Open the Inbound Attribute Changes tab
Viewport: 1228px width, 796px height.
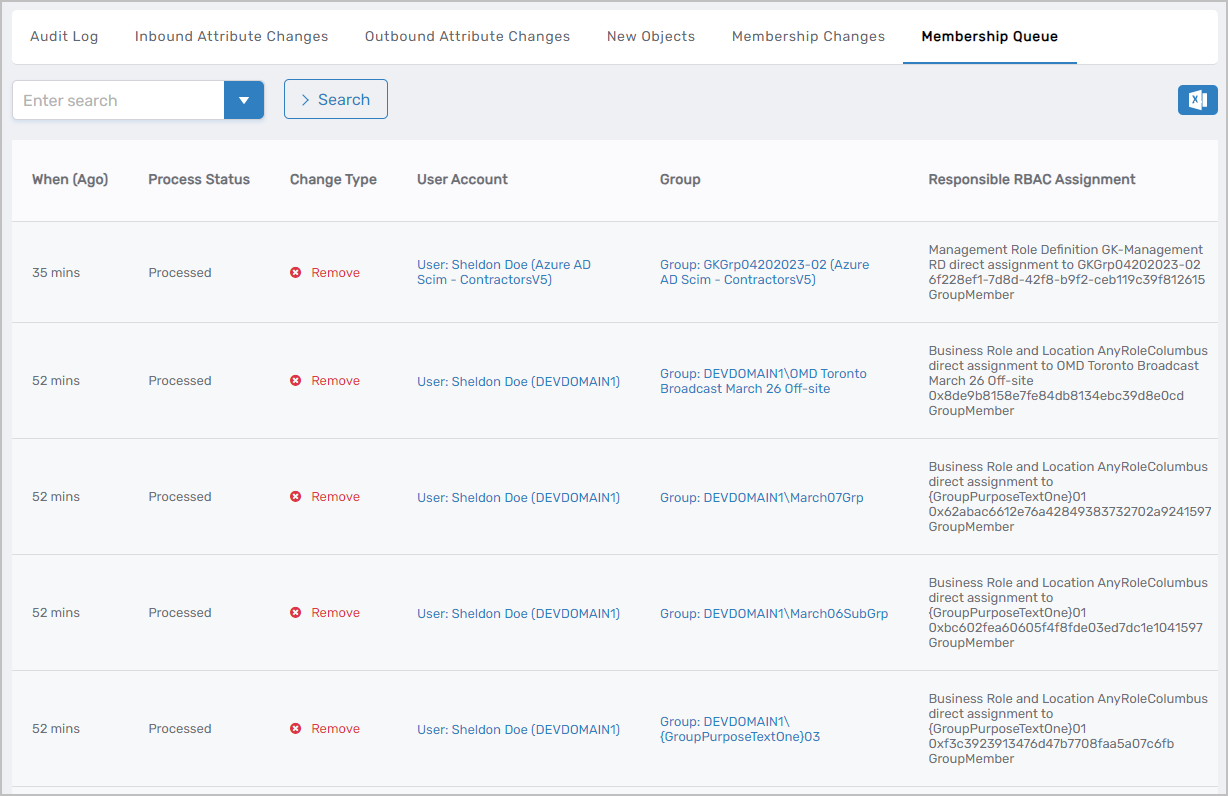[231, 37]
